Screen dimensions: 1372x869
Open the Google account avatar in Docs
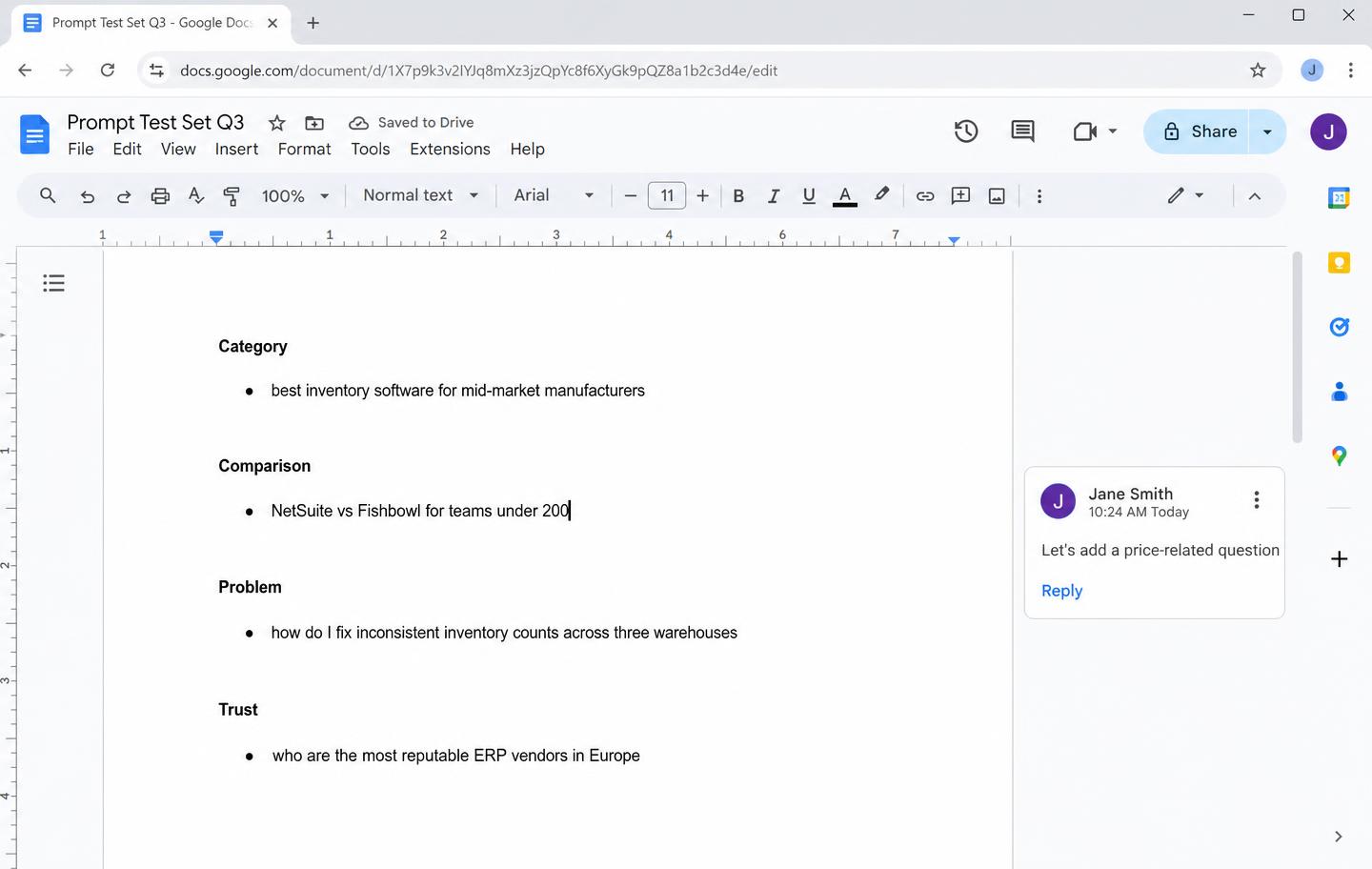[x=1328, y=131]
